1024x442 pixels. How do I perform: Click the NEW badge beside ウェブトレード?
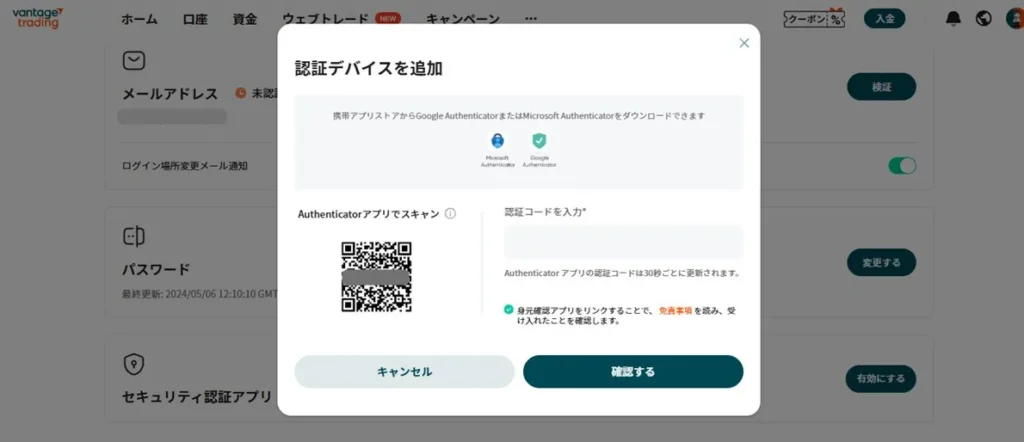(x=388, y=18)
